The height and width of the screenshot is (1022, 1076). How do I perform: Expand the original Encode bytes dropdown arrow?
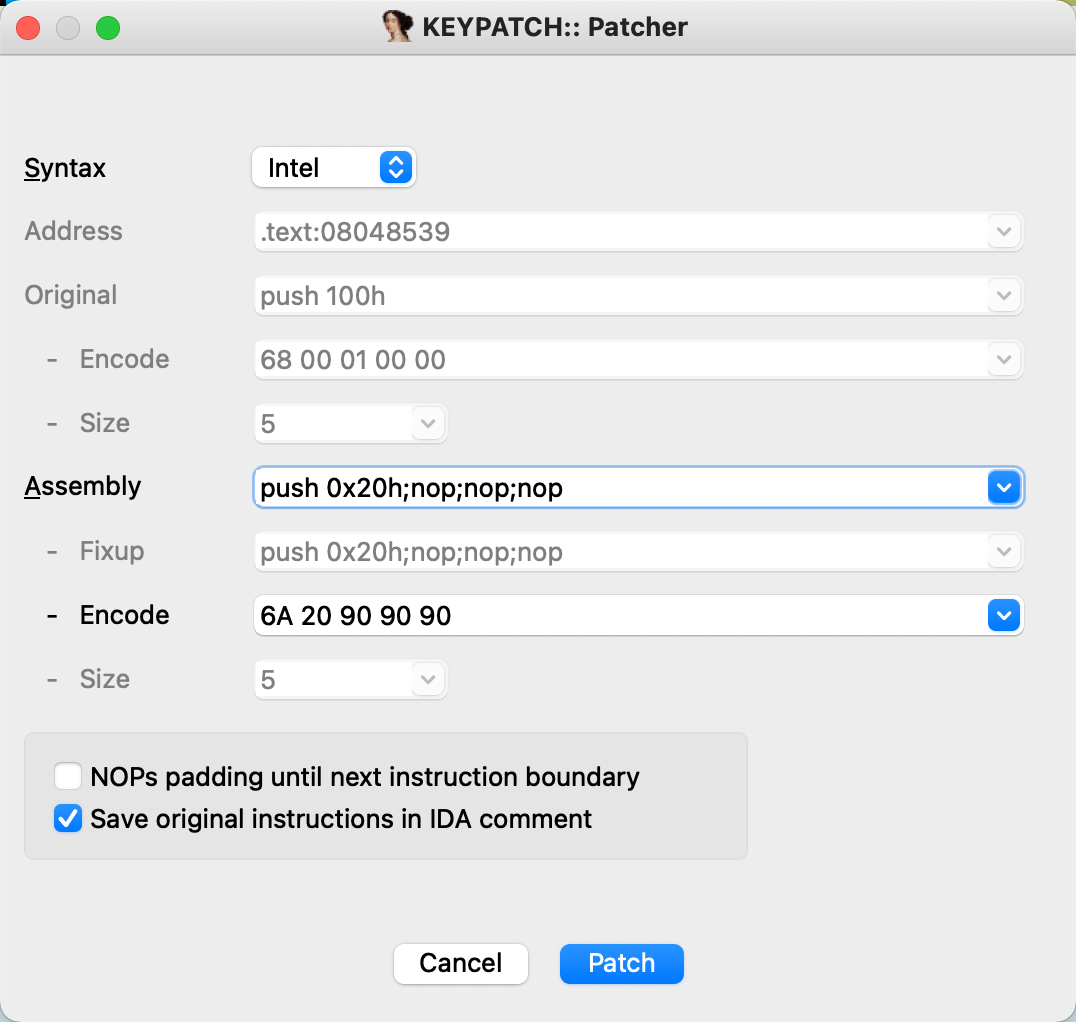click(x=1004, y=359)
